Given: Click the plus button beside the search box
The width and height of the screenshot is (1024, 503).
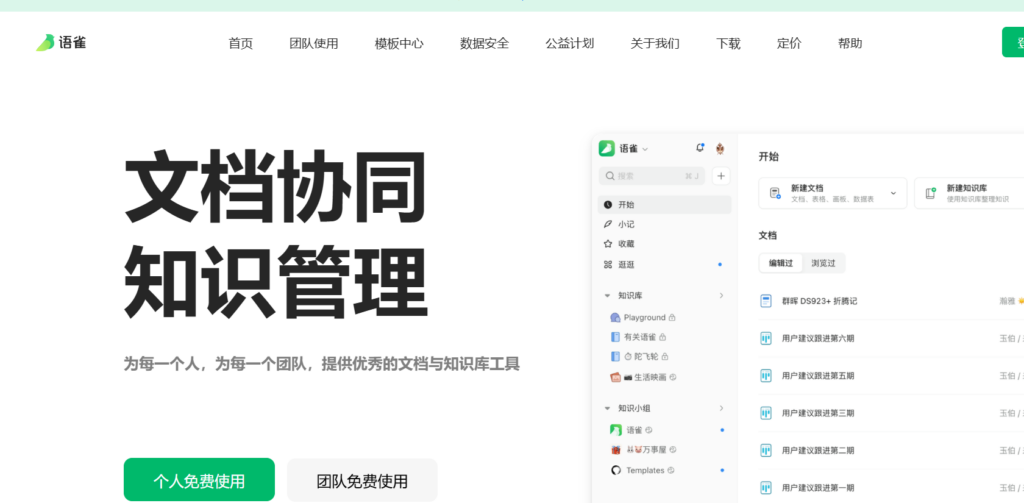Looking at the screenshot, I should pos(721,176).
